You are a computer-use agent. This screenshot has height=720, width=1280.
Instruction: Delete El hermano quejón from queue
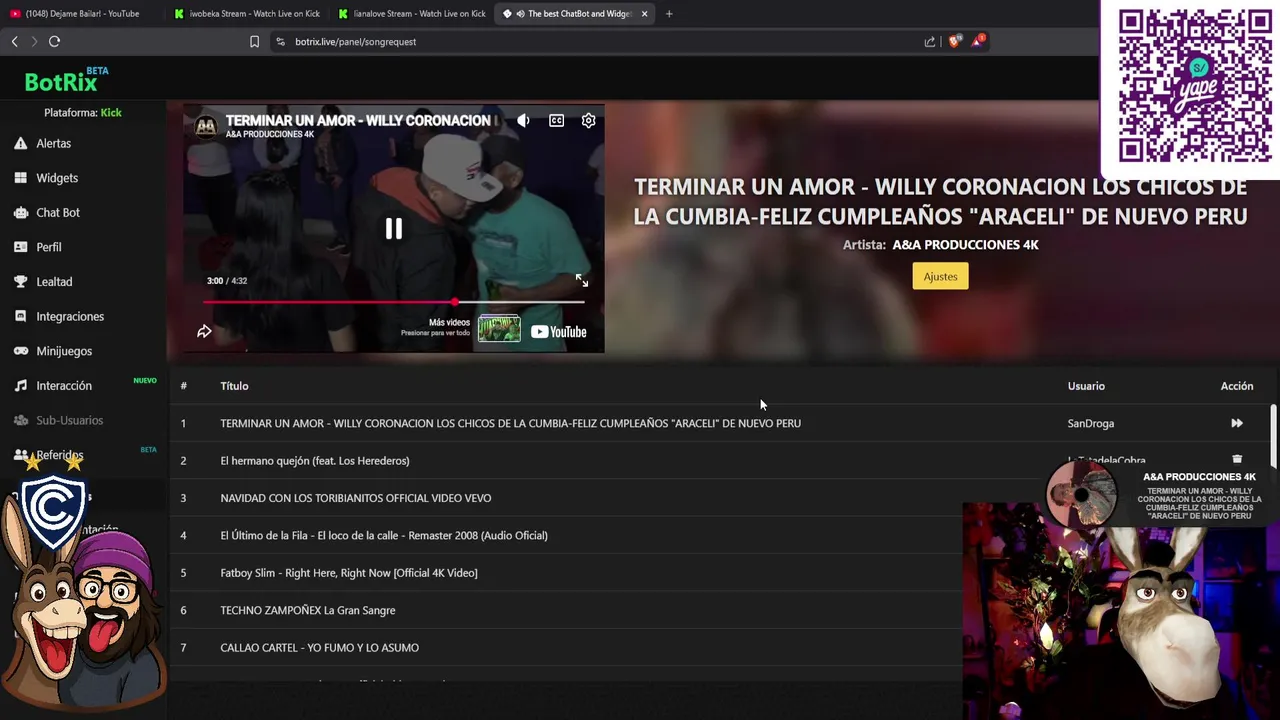tap(1237, 459)
